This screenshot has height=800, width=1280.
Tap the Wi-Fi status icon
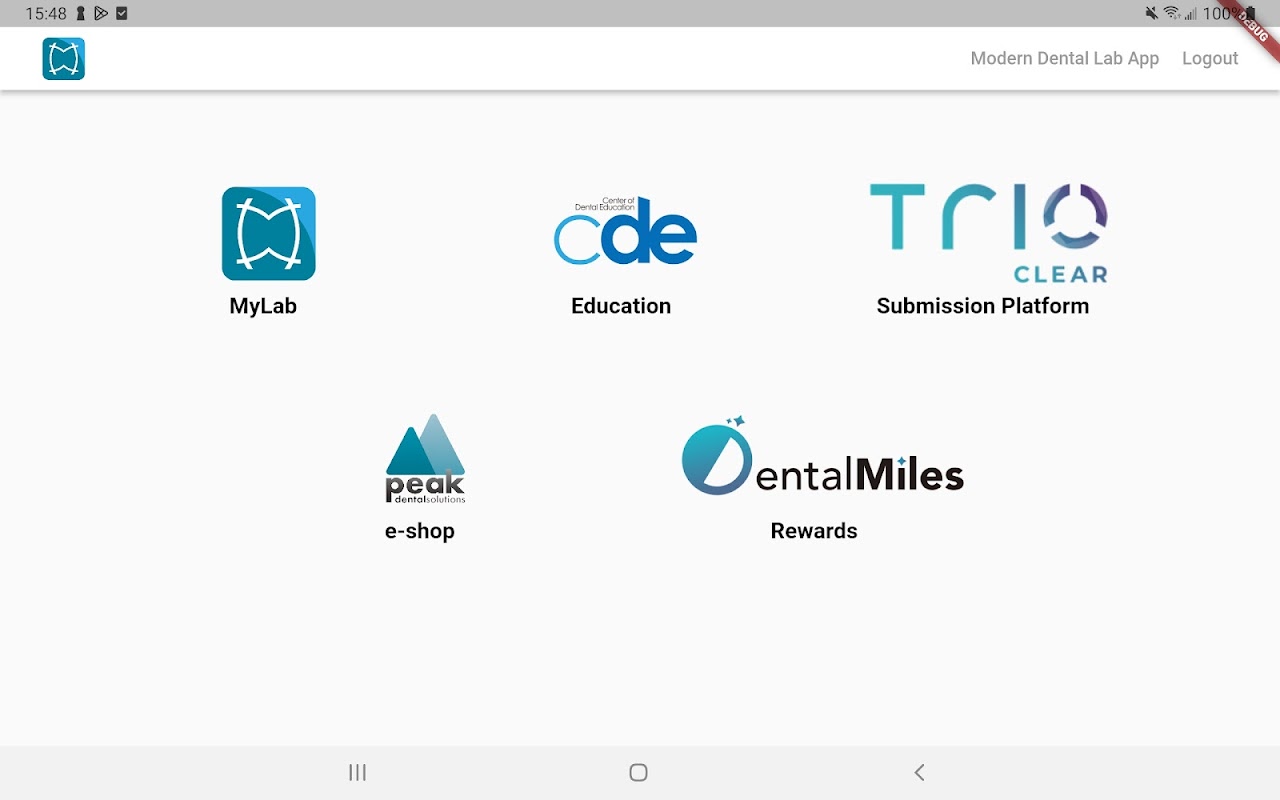coord(1171,13)
